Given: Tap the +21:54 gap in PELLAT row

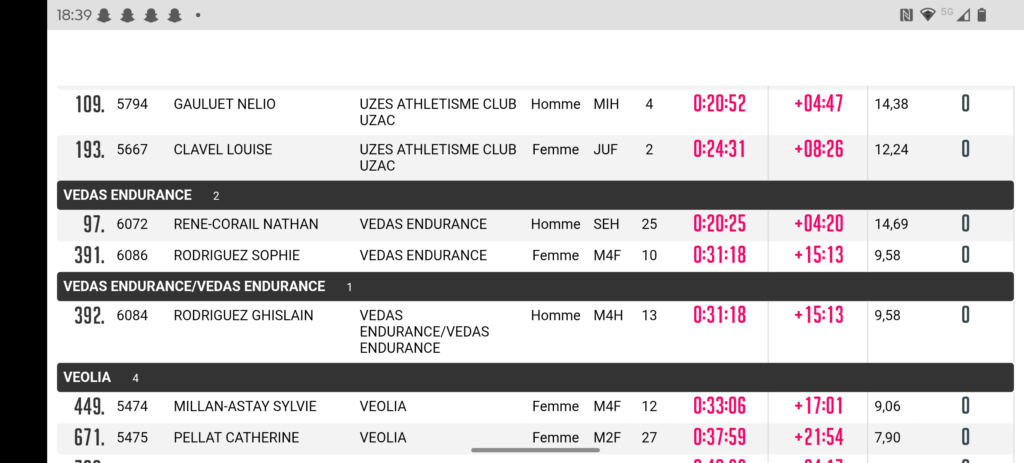Looking at the screenshot, I should point(818,437).
